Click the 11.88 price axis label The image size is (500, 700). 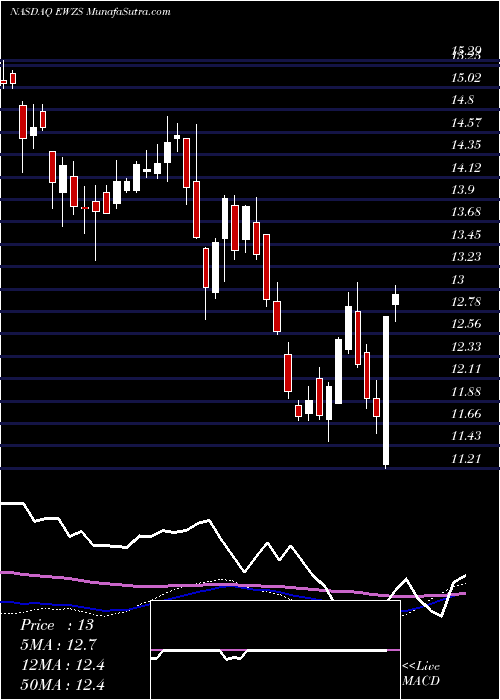click(467, 392)
